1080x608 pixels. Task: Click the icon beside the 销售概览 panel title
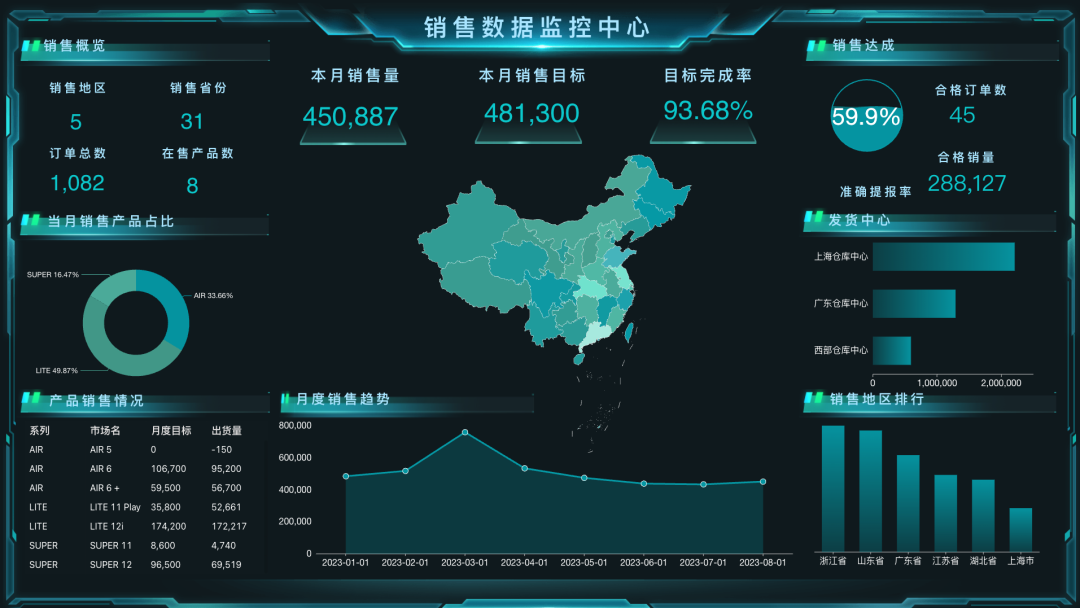[x=29, y=43]
